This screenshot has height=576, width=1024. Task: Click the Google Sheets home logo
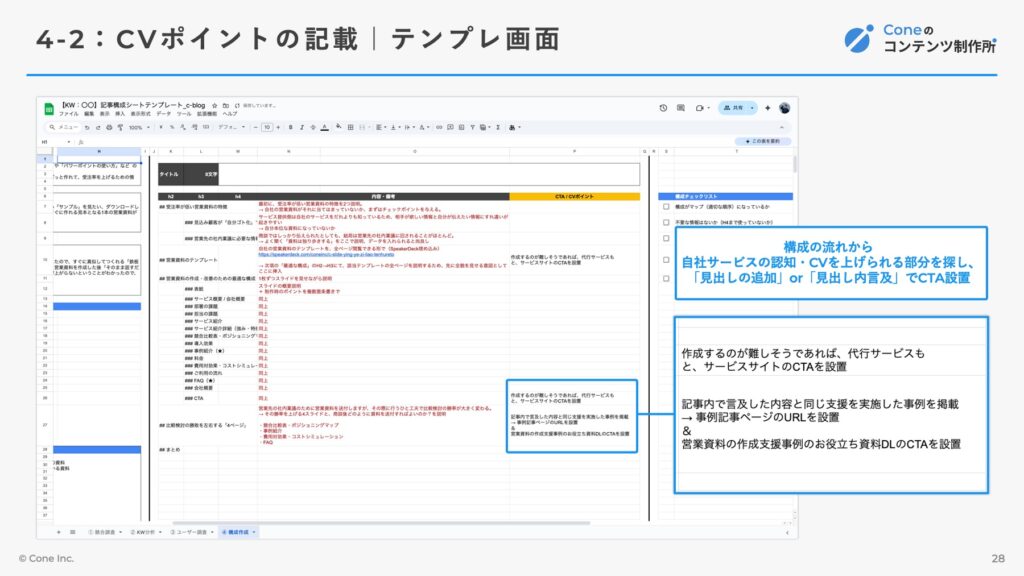click(x=49, y=109)
